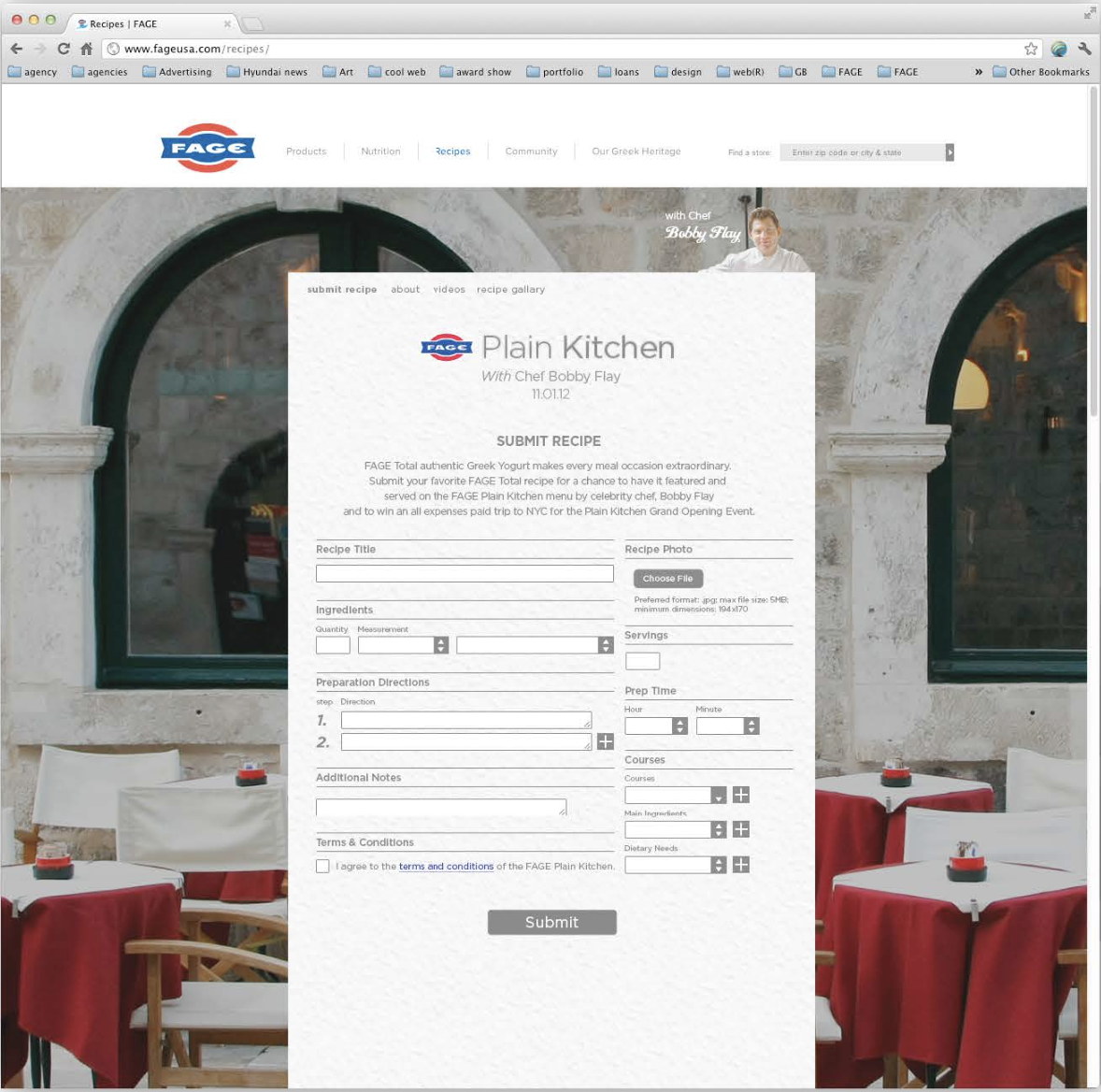Viewport: 1101px width, 1092px height.
Task: Open the zip code store finder arrow
Action: [950, 151]
